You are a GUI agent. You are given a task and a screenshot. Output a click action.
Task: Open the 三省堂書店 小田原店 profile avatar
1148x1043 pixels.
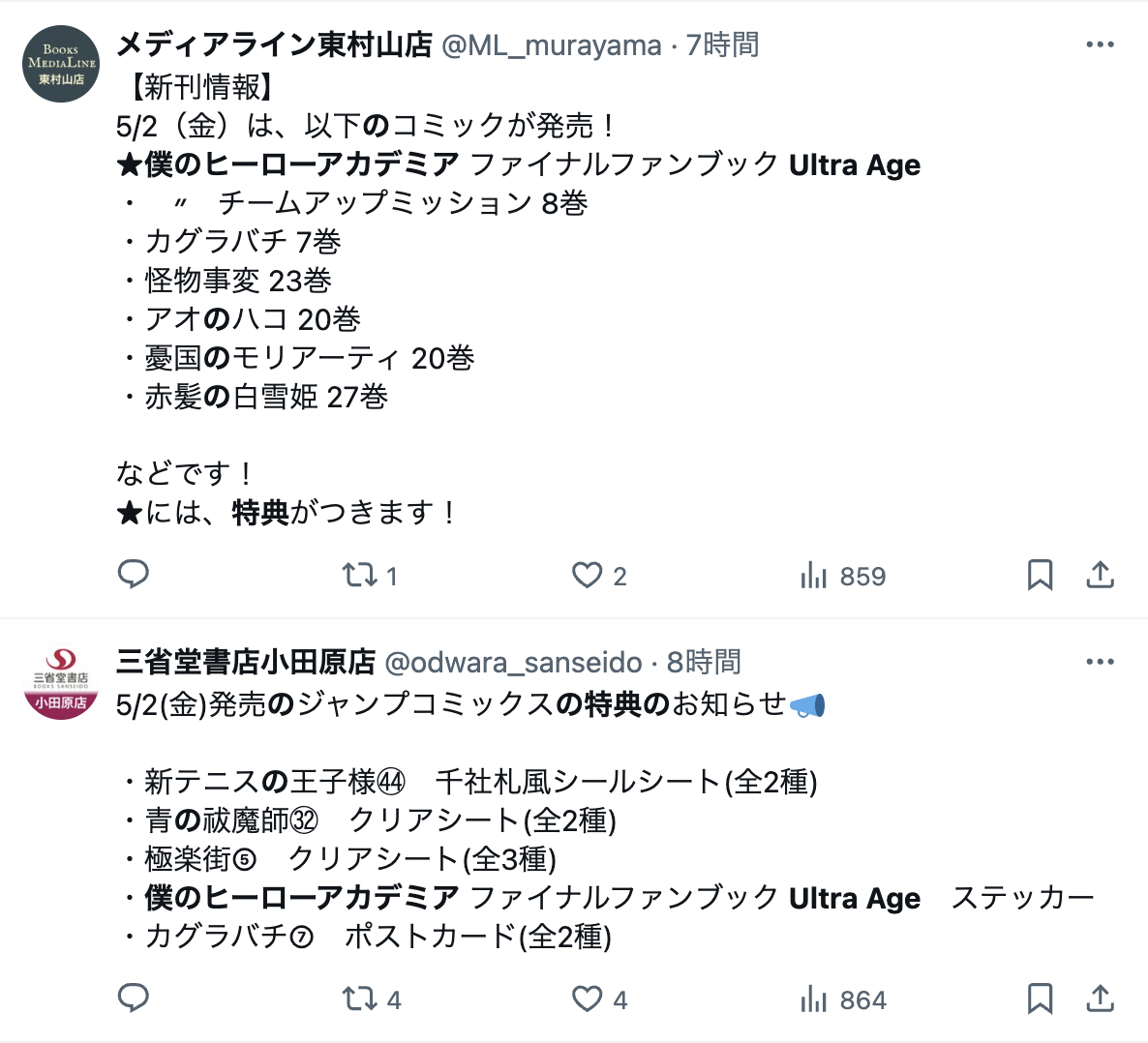point(61,681)
